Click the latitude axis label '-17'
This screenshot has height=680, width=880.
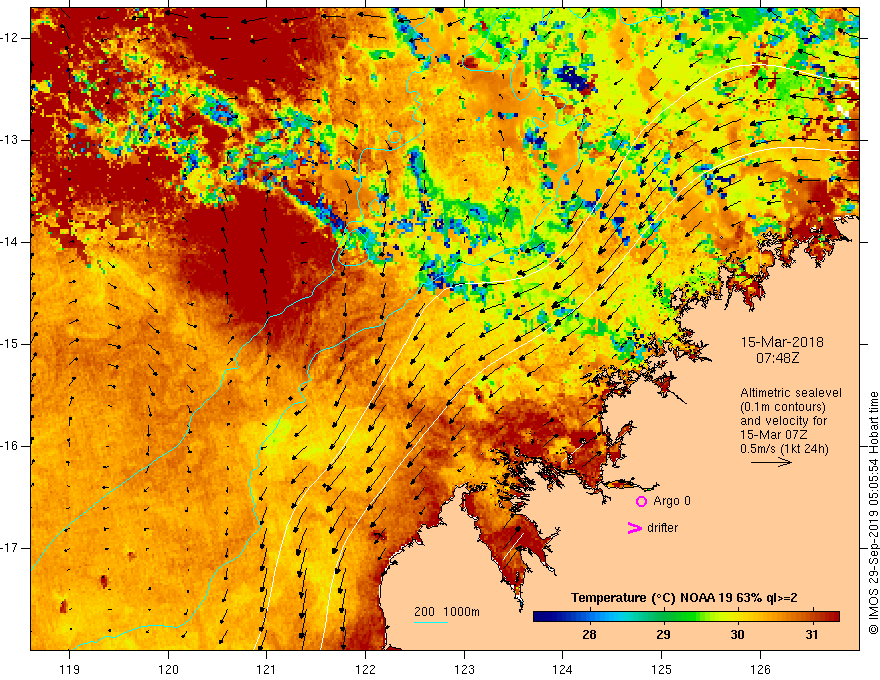pyautogui.click(x=11, y=548)
